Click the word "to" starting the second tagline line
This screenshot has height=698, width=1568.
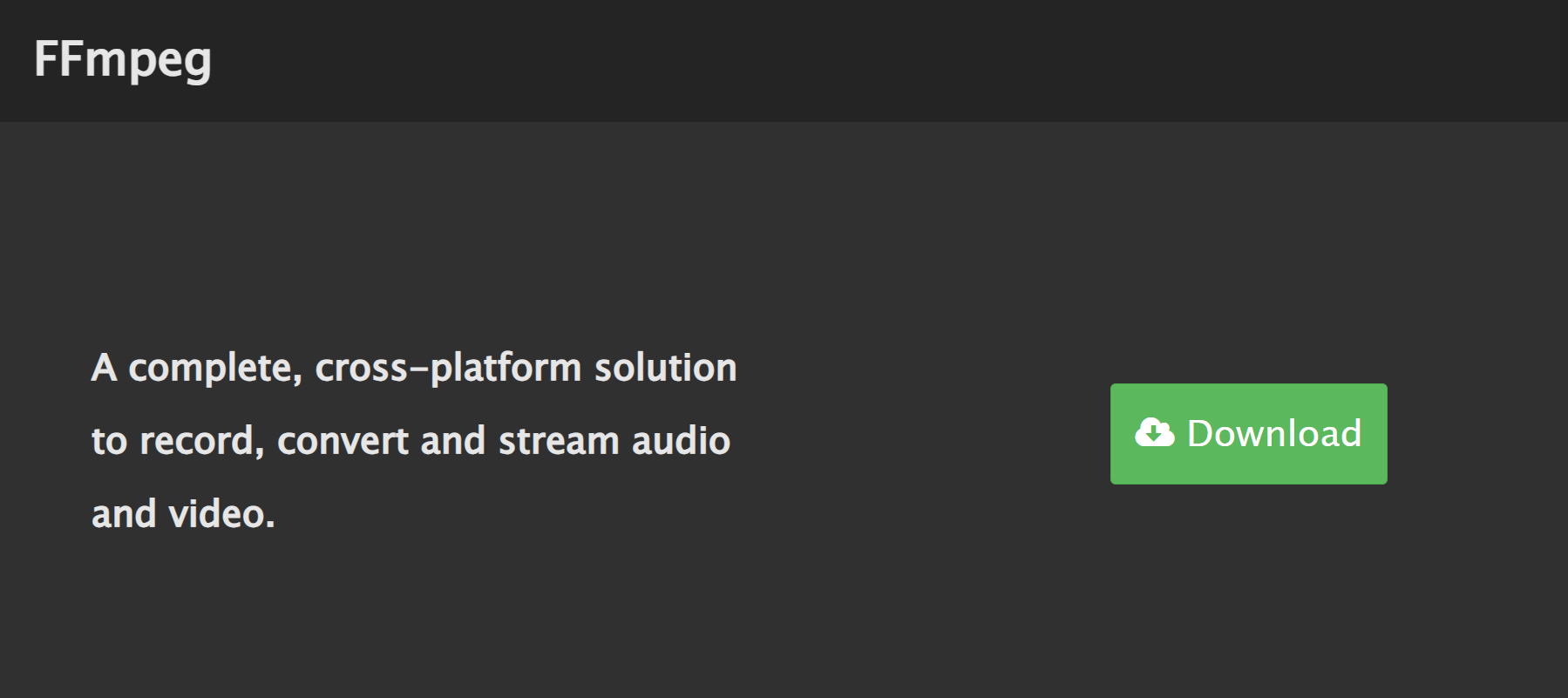click(109, 441)
